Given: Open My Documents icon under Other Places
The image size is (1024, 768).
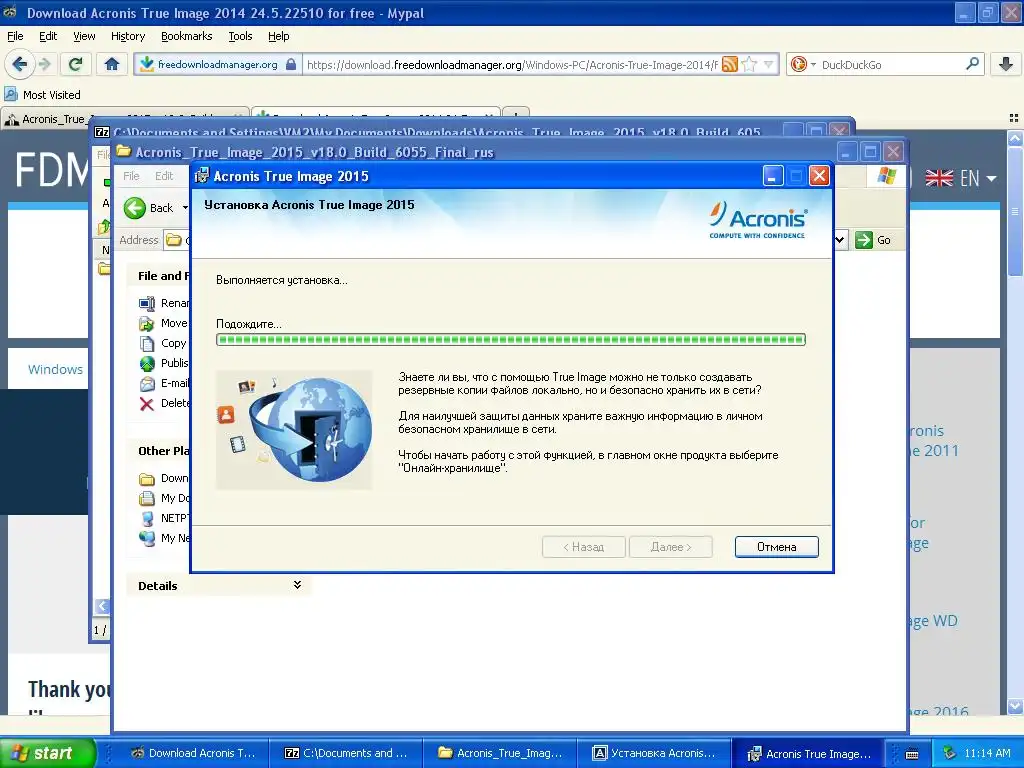Looking at the screenshot, I should 147,498.
